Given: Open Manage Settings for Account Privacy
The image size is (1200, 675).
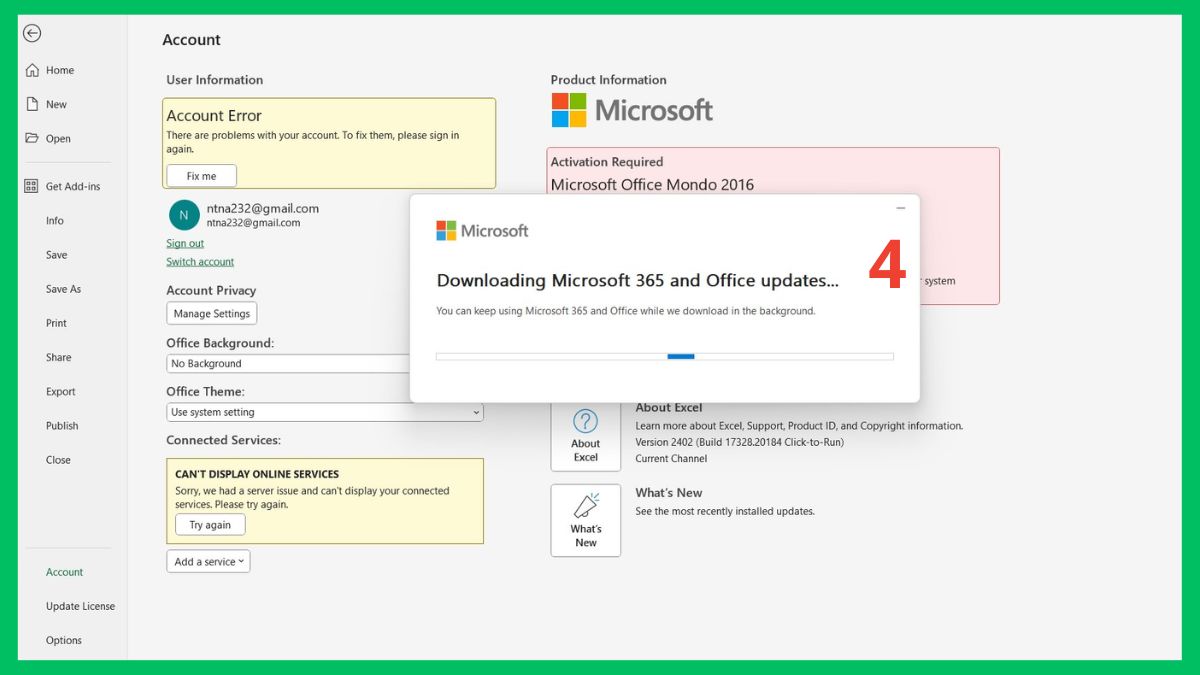Looking at the screenshot, I should point(211,312).
